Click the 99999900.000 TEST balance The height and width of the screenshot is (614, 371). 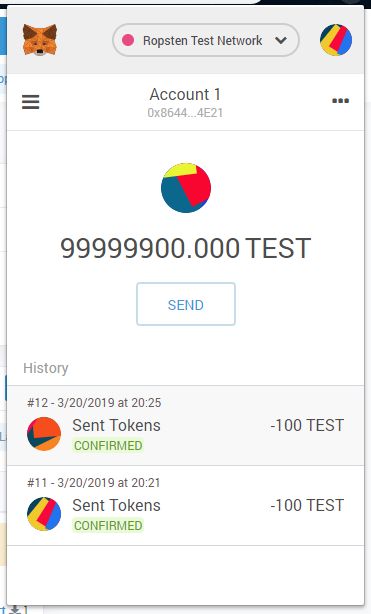coord(186,248)
